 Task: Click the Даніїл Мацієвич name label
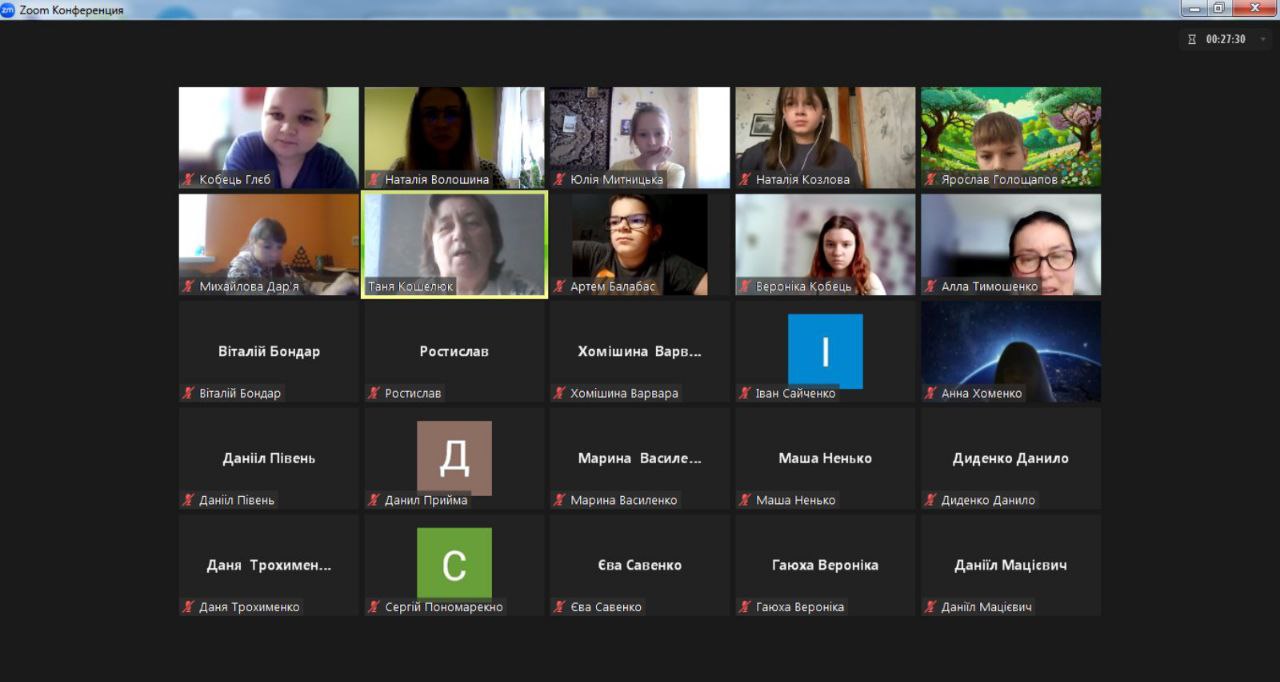pyautogui.click(x=986, y=607)
